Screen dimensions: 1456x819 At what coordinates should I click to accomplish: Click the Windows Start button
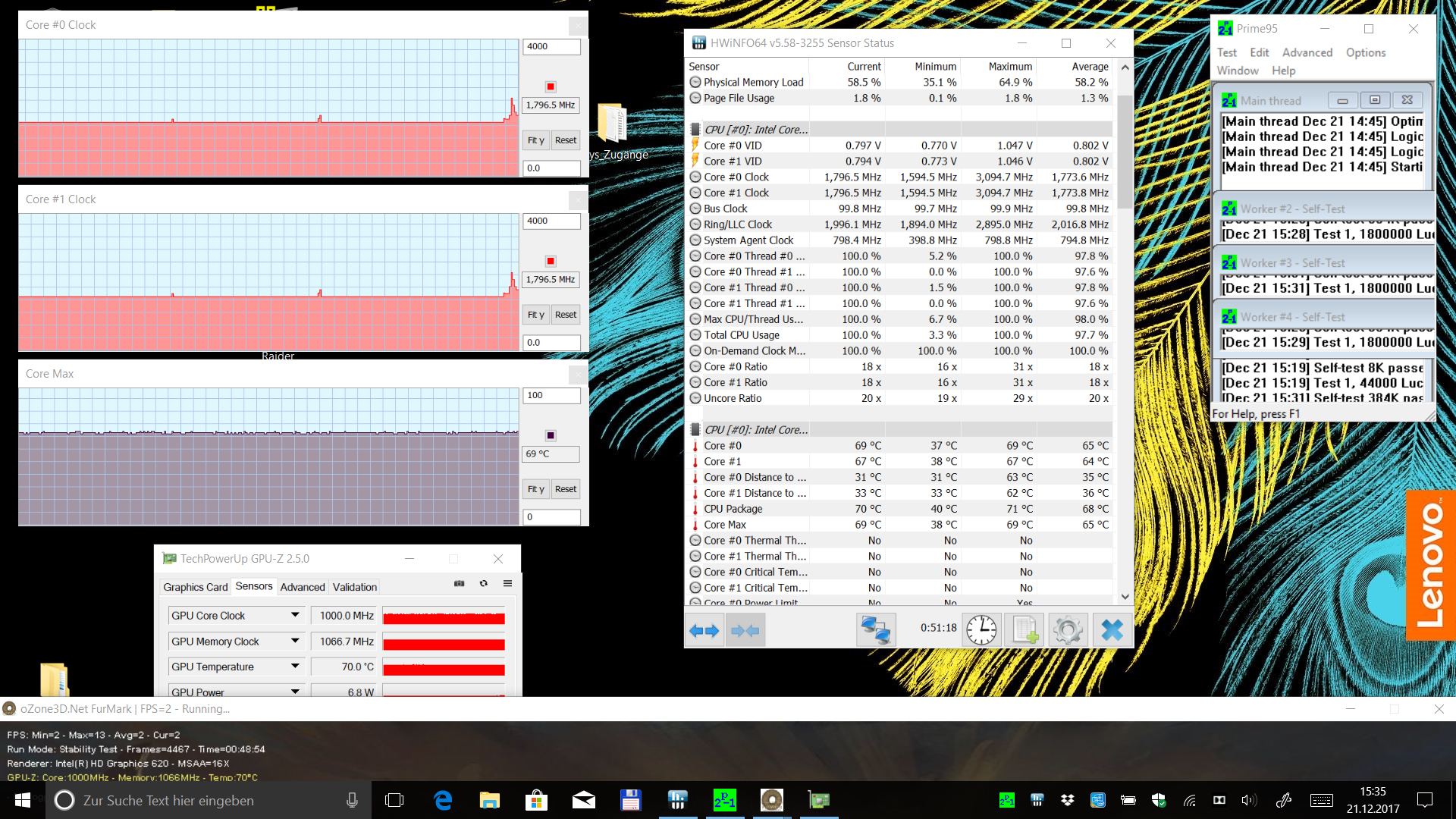tap(23, 800)
